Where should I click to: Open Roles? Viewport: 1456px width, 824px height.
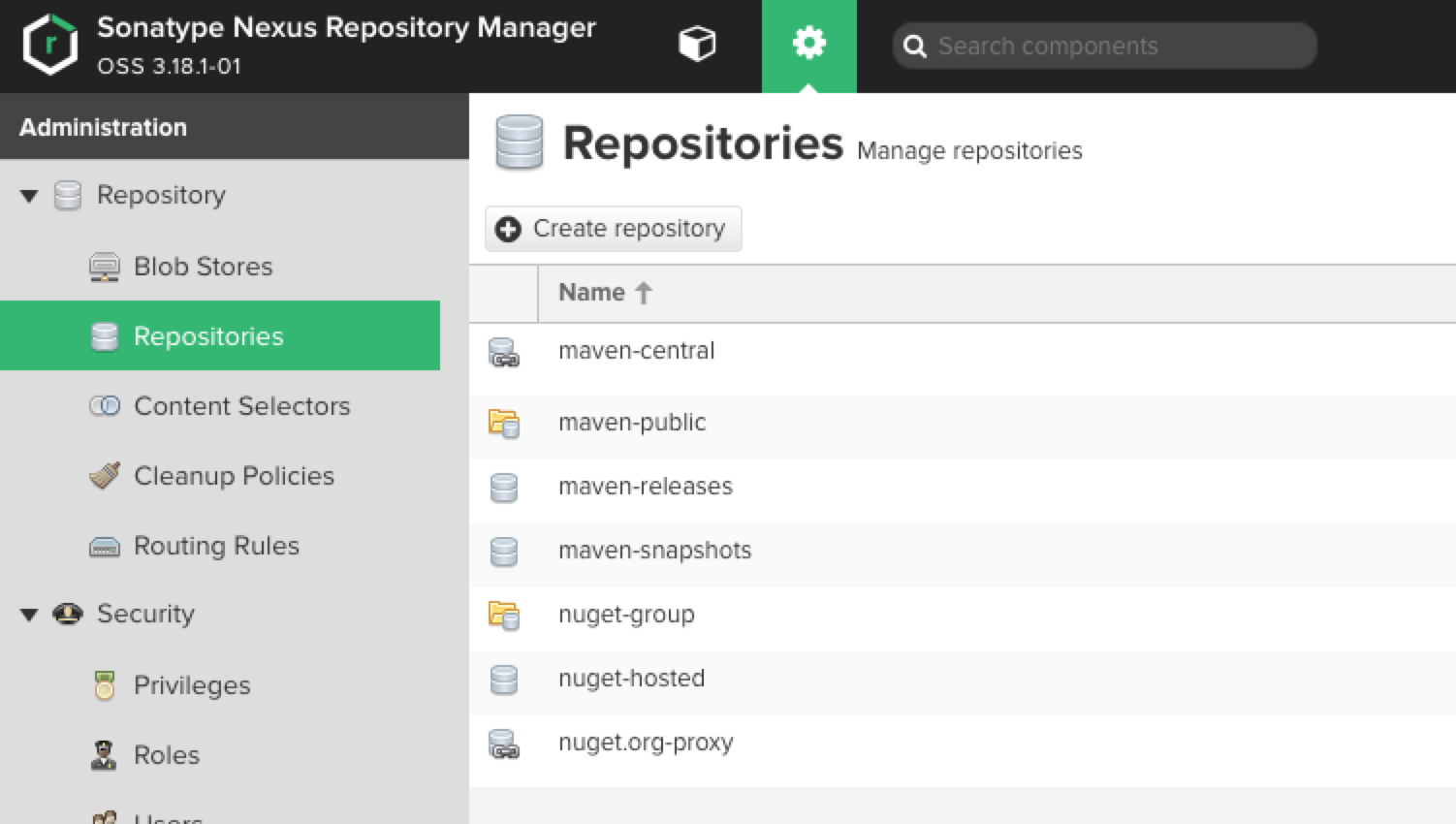pos(167,755)
